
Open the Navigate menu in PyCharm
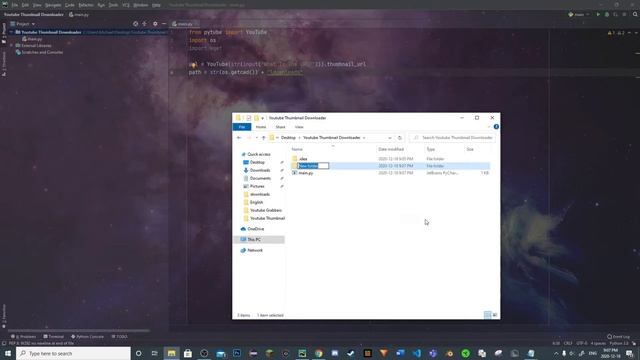point(53,5)
